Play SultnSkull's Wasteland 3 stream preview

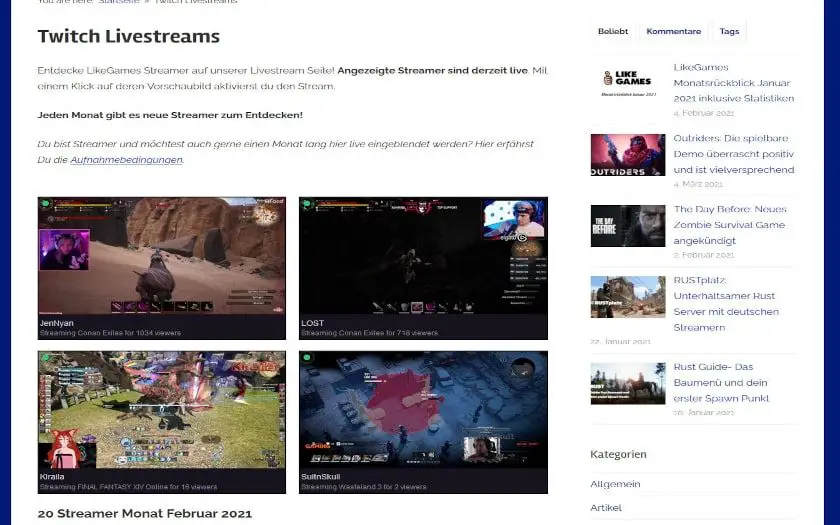(423, 410)
